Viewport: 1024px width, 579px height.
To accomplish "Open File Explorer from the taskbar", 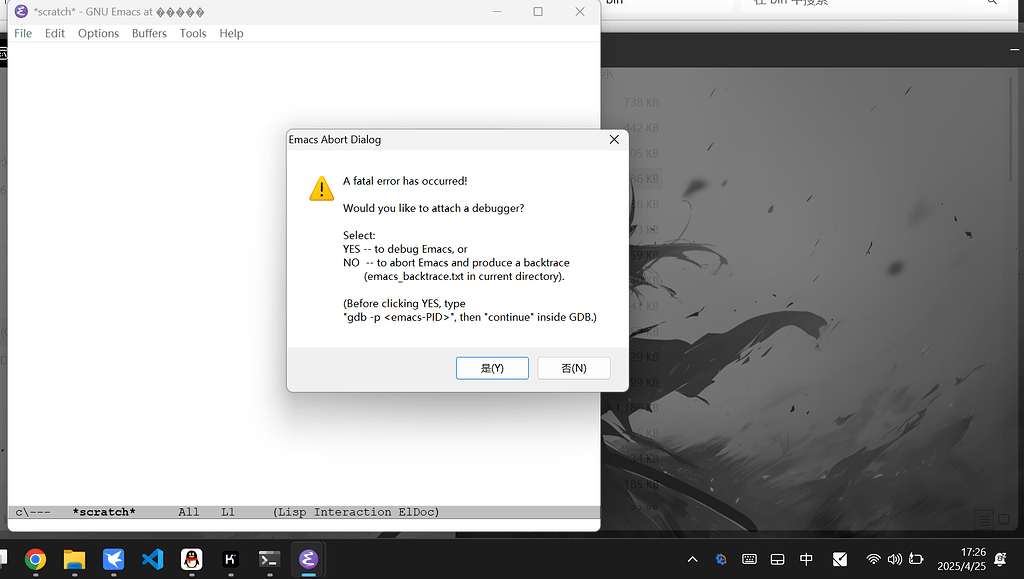I will [74, 559].
